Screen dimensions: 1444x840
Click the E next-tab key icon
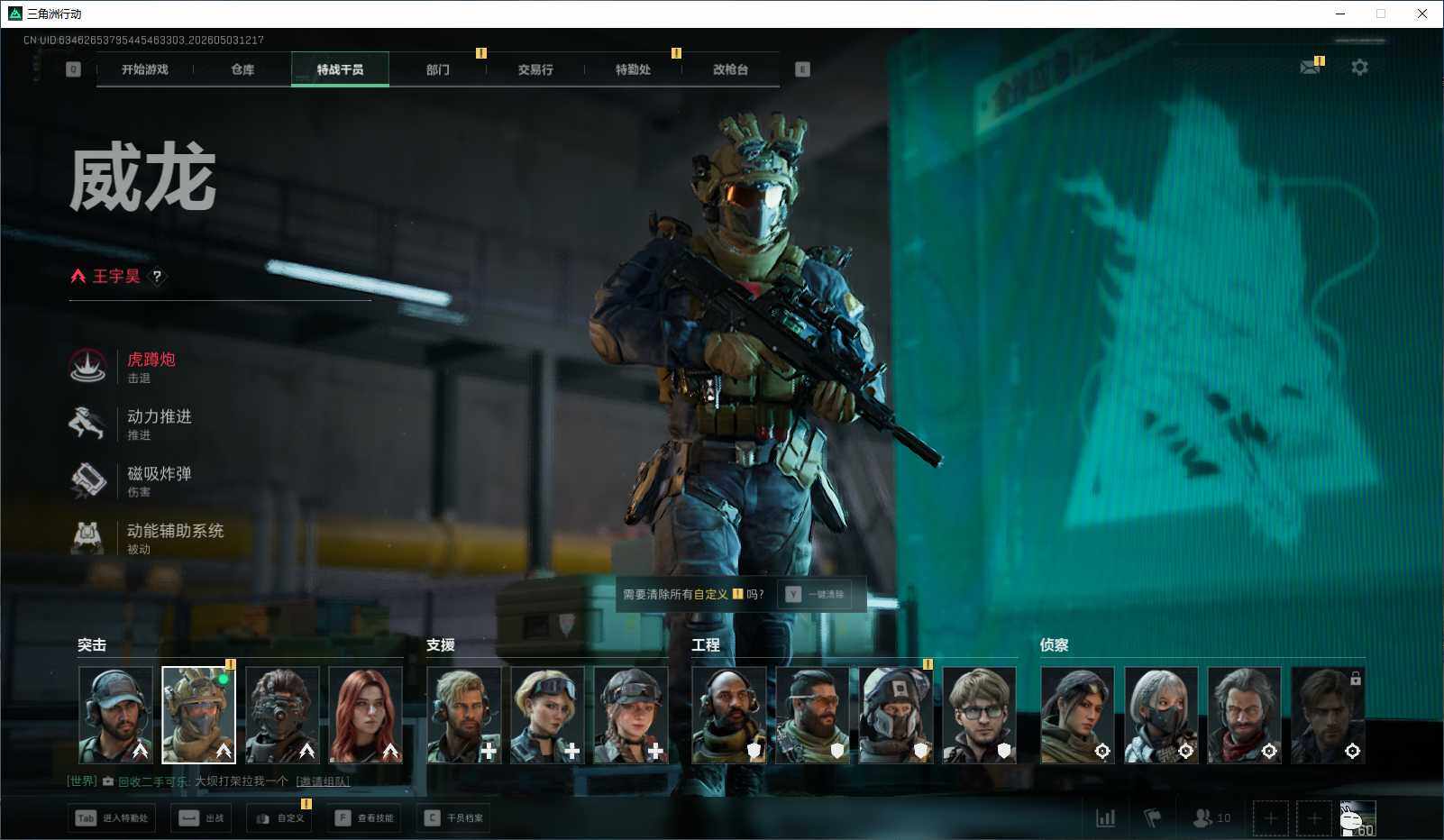[802, 69]
